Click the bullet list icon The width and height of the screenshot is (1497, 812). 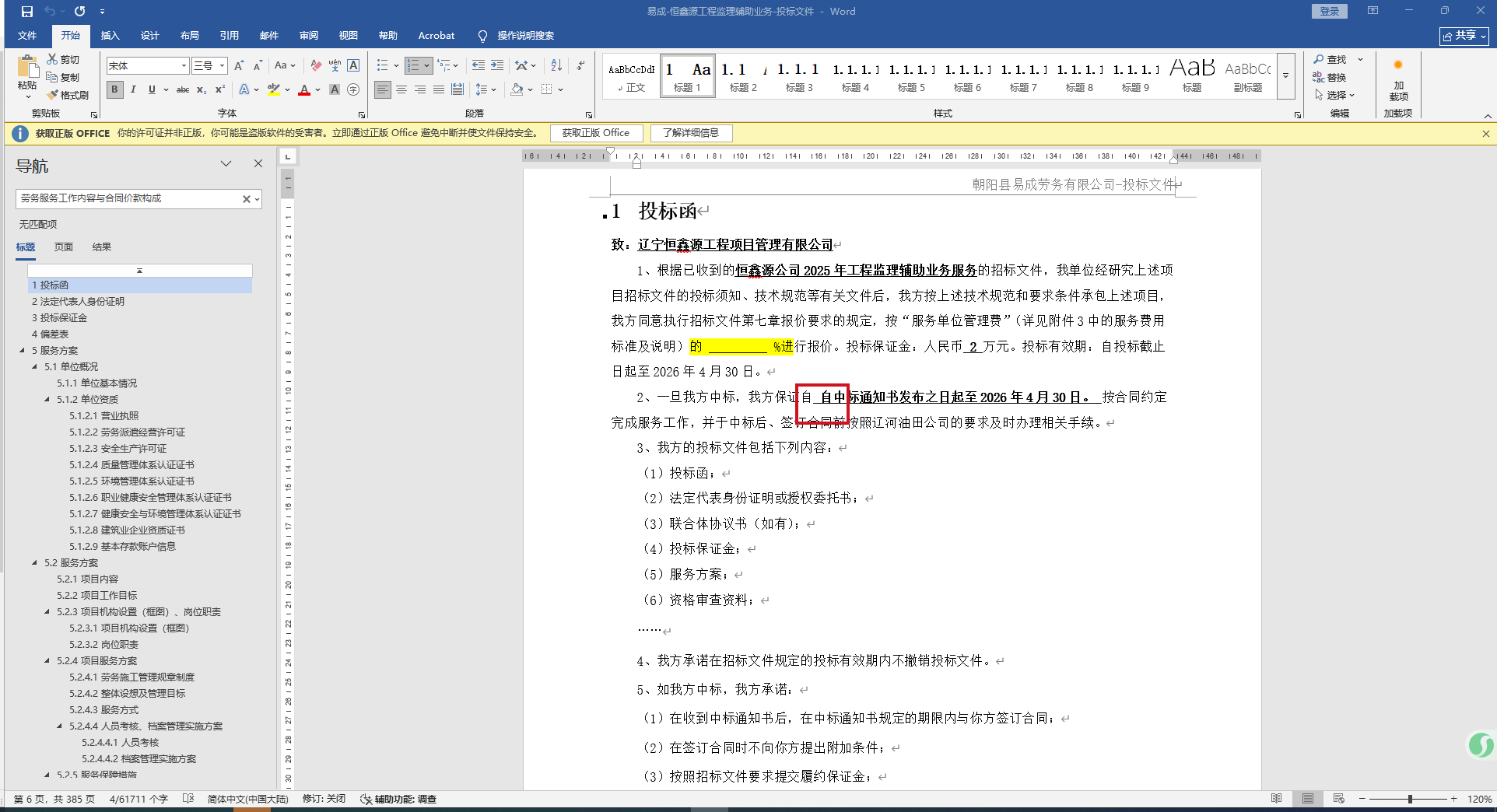coord(382,65)
